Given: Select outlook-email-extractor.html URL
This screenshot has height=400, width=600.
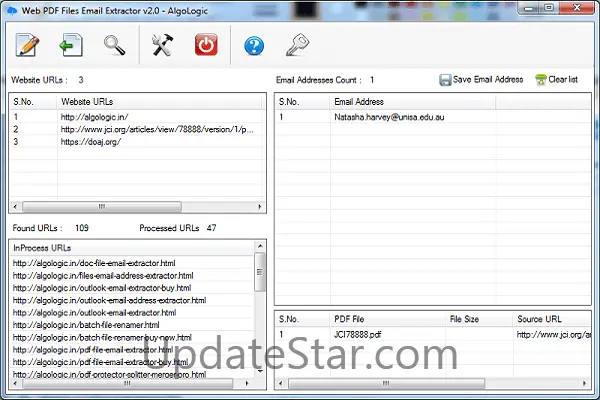Looking at the screenshot, I should 94,313.
